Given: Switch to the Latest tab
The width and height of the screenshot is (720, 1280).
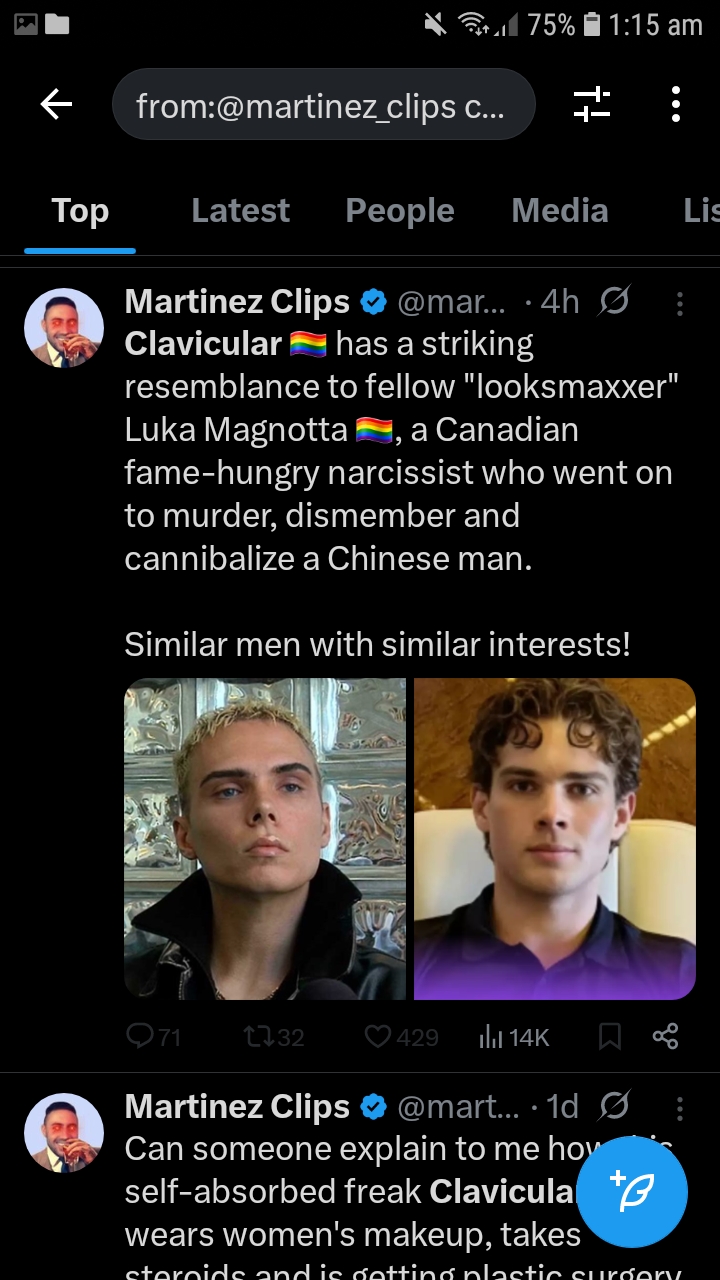Looking at the screenshot, I should click(240, 211).
